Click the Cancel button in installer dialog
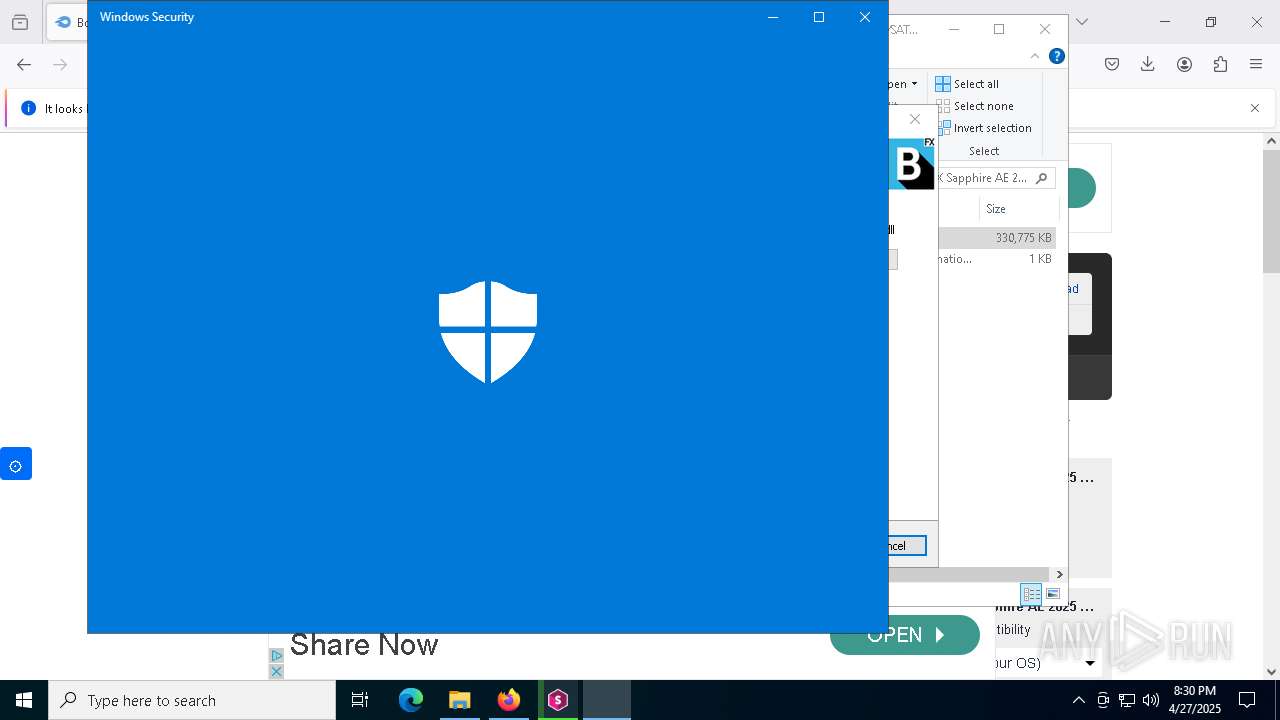This screenshot has height=720, width=1280. [x=907, y=546]
